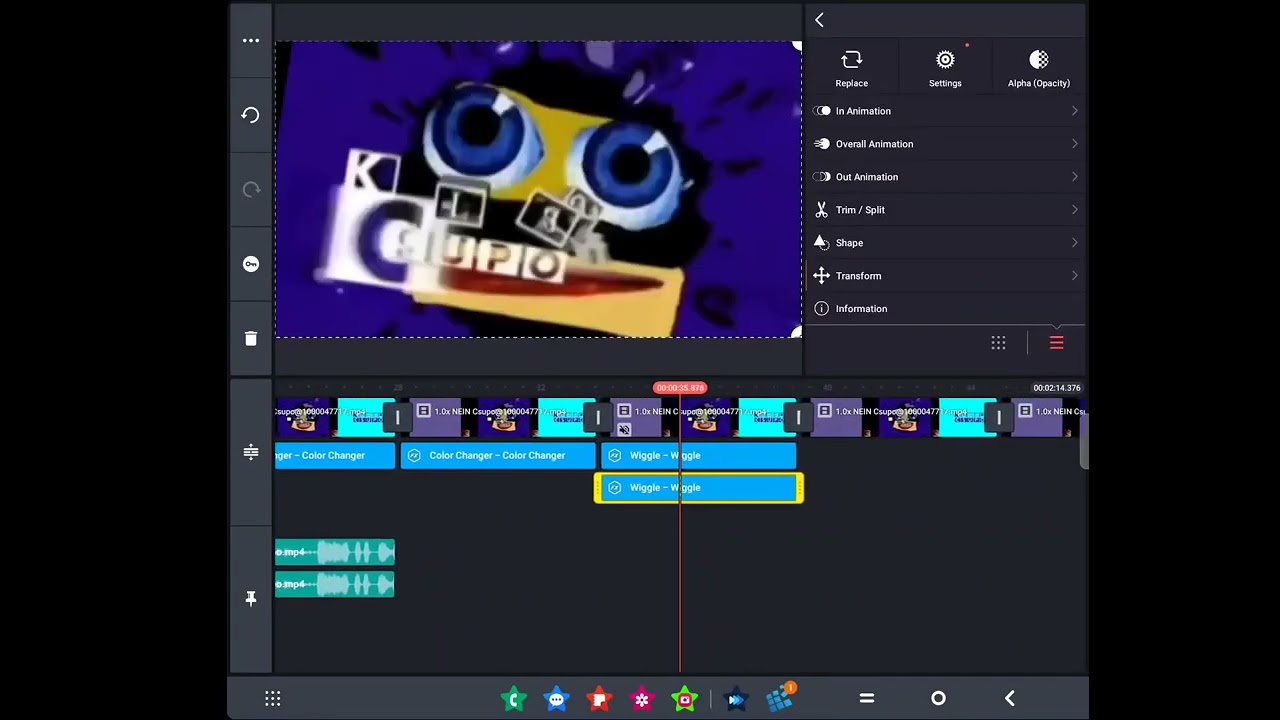1280x720 pixels.
Task: Open the blue tiles app with badge
Action: tap(780, 698)
